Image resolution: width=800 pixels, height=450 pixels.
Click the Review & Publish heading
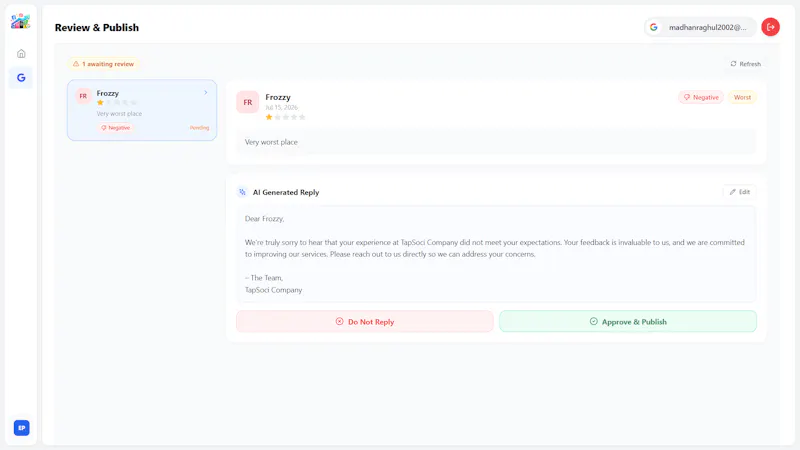point(97,28)
